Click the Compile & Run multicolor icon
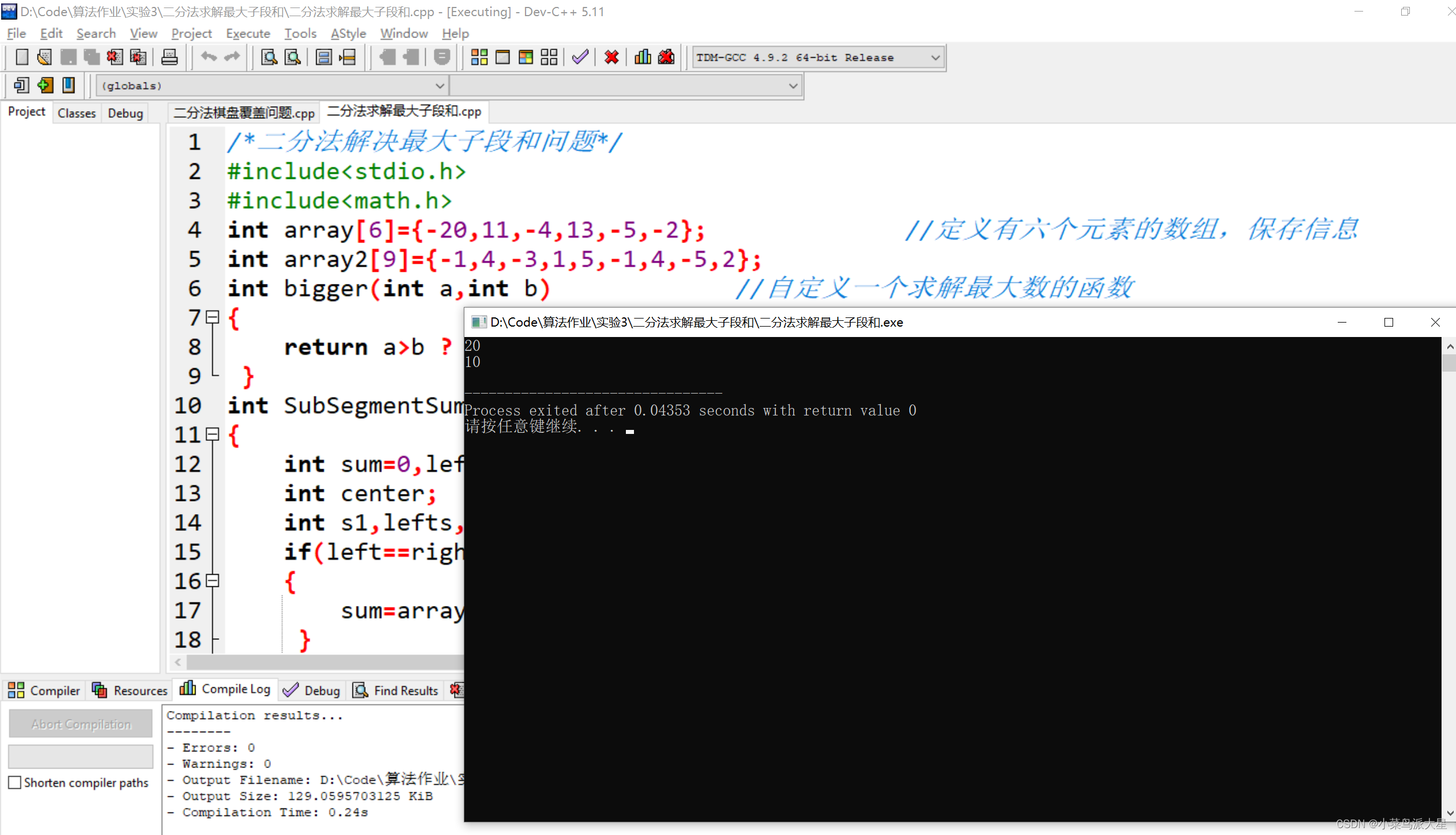 click(x=526, y=57)
